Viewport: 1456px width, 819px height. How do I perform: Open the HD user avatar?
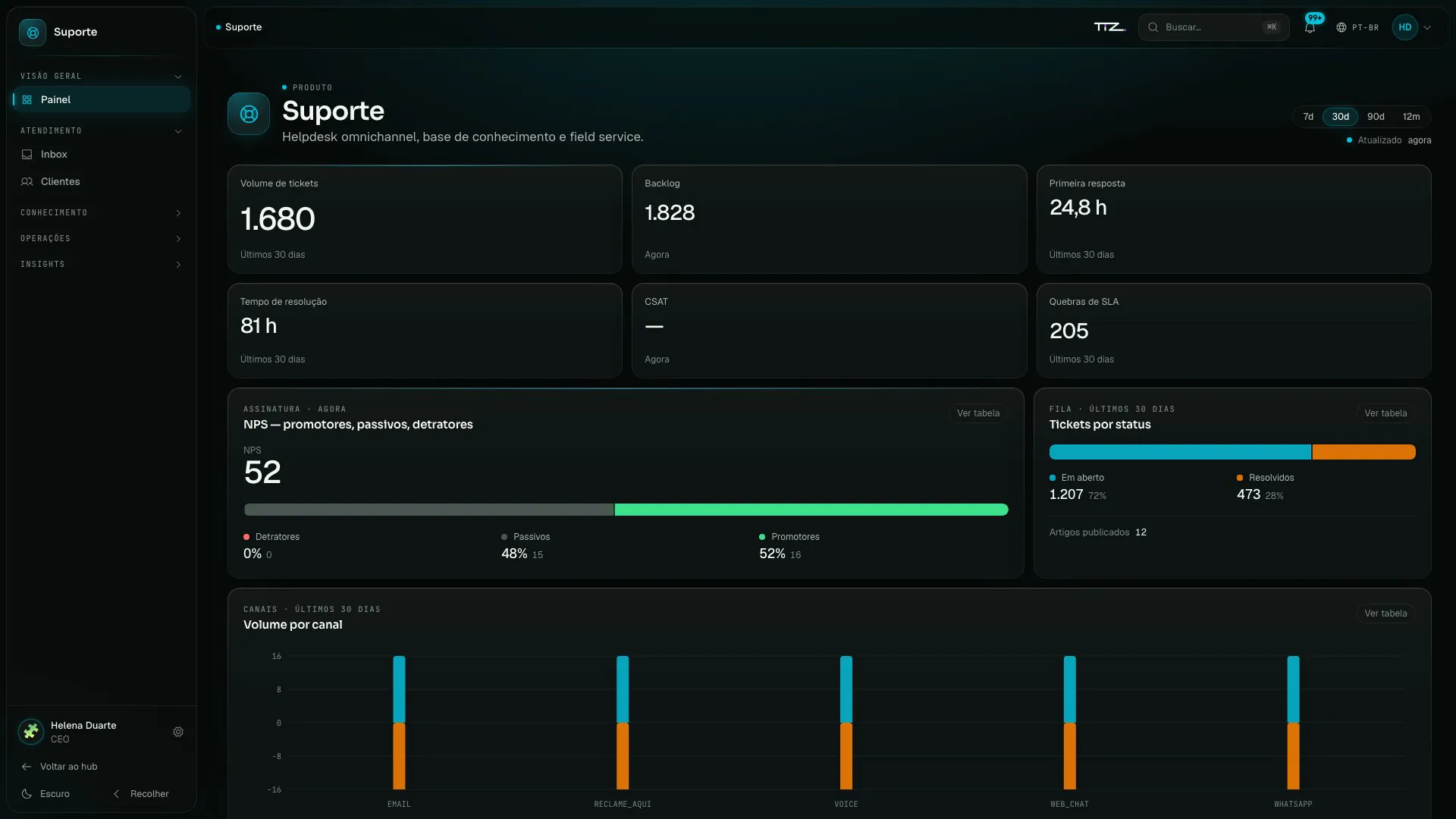(1404, 27)
